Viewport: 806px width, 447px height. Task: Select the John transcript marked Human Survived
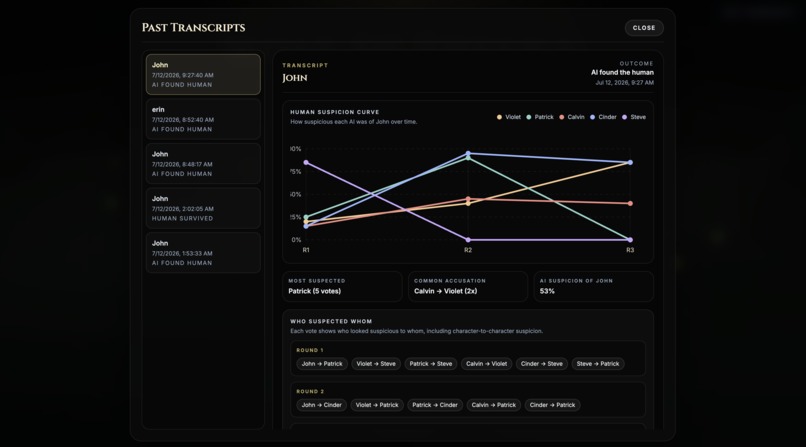tap(203, 208)
